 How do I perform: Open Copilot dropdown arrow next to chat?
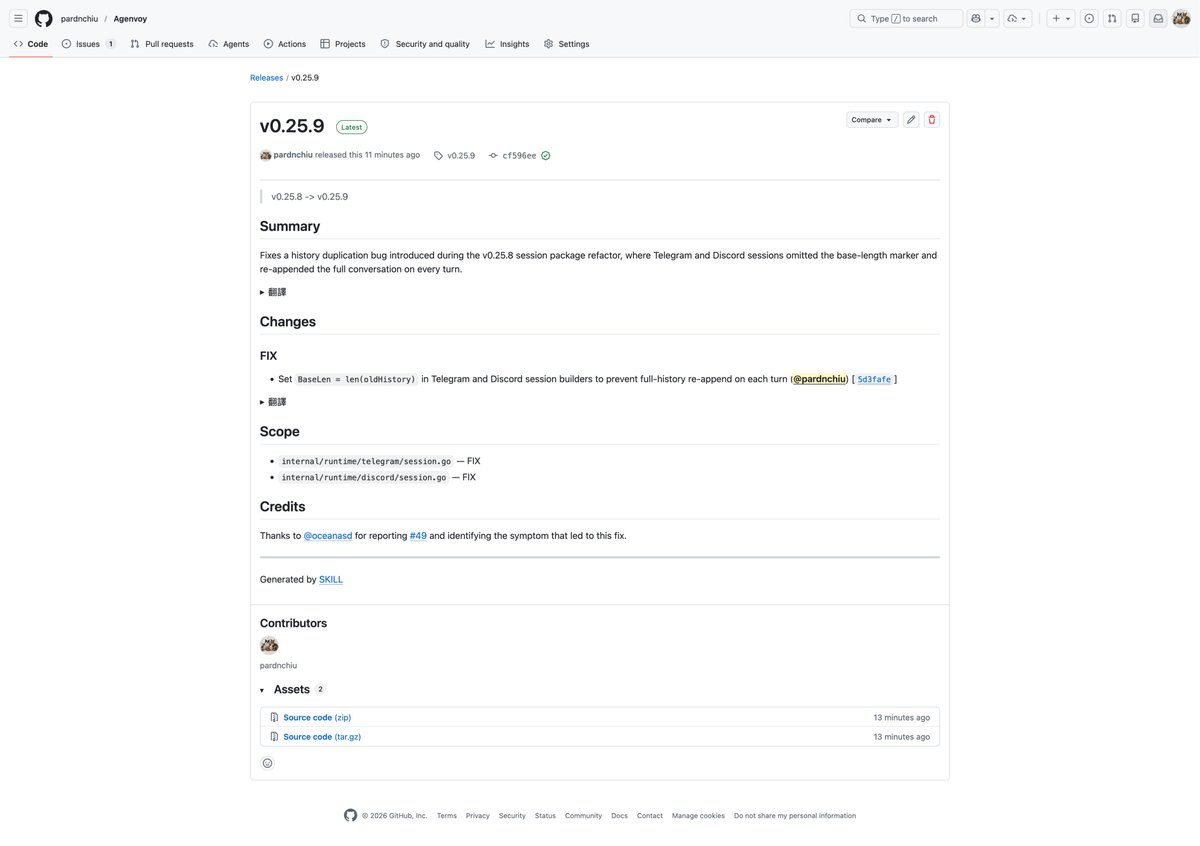[992, 18]
